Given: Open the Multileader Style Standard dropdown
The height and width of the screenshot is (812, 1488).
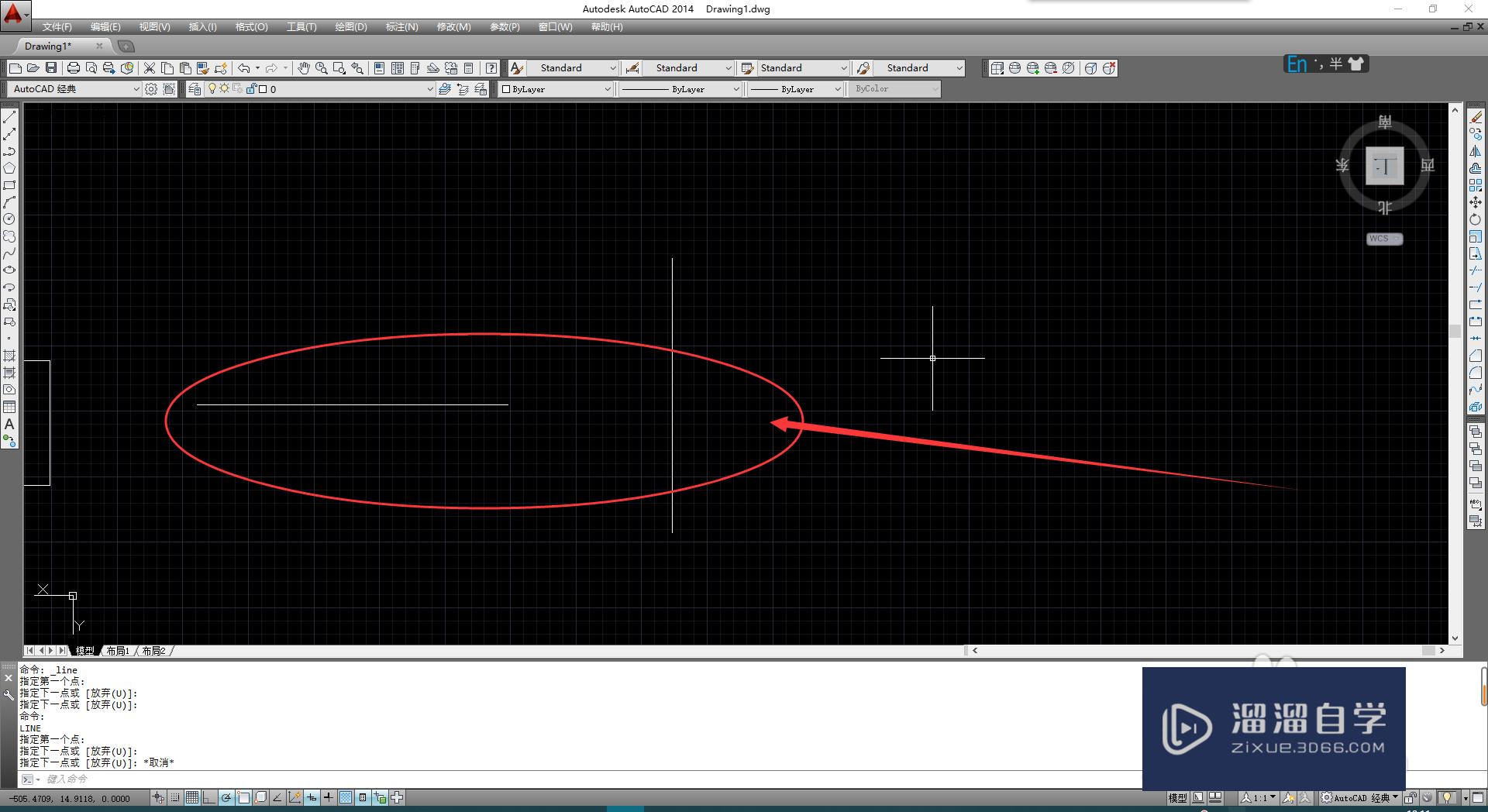Looking at the screenshot, I should tap(919, 68).
